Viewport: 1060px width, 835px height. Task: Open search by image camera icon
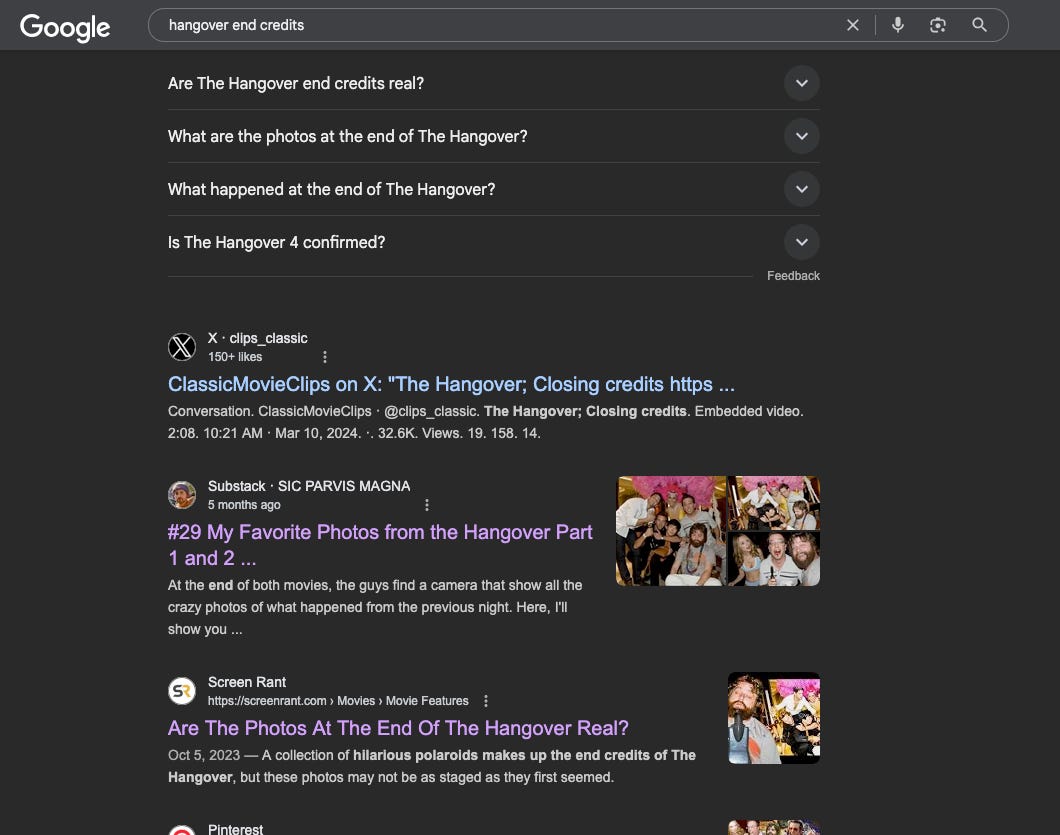(937, 25)
